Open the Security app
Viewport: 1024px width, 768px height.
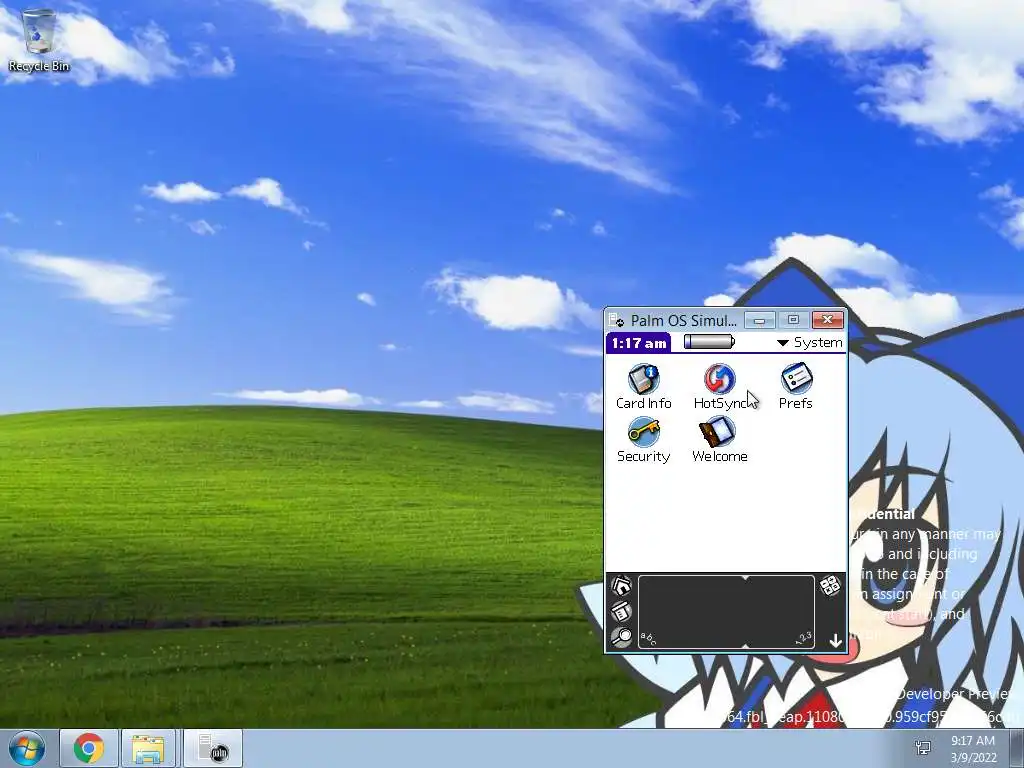[x=643, y=440]
